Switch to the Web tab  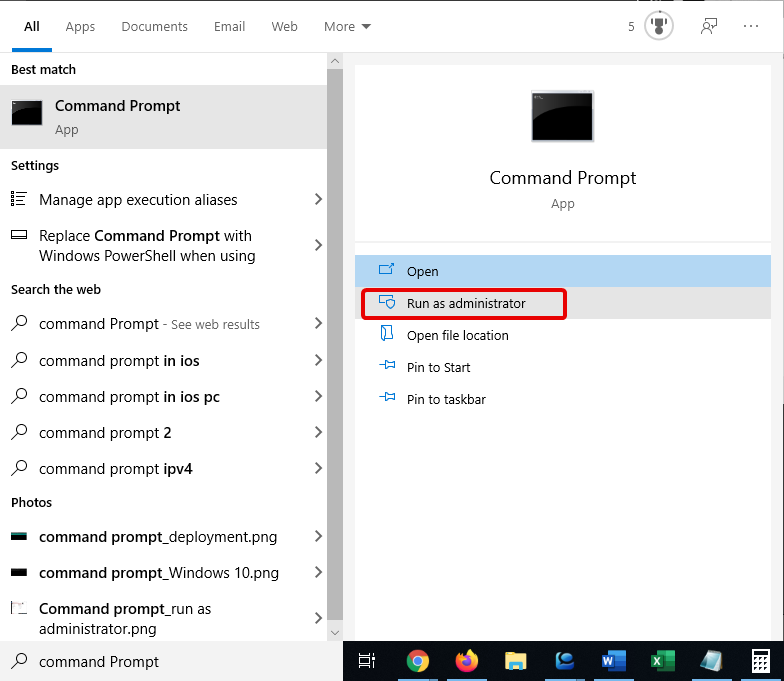284,26
